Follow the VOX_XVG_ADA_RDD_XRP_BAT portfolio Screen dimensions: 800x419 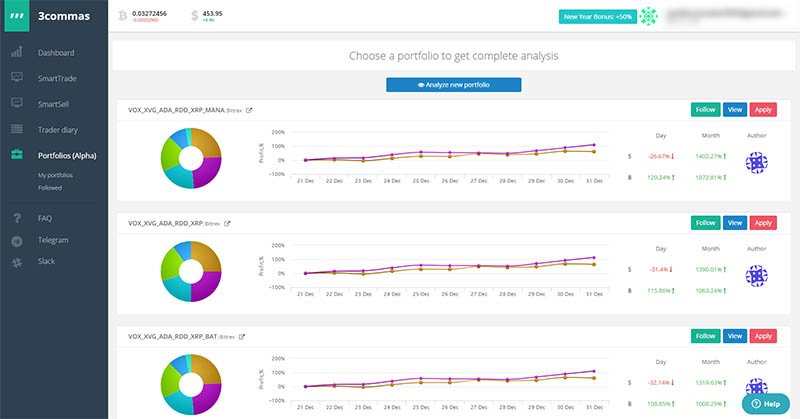point(705,336)
